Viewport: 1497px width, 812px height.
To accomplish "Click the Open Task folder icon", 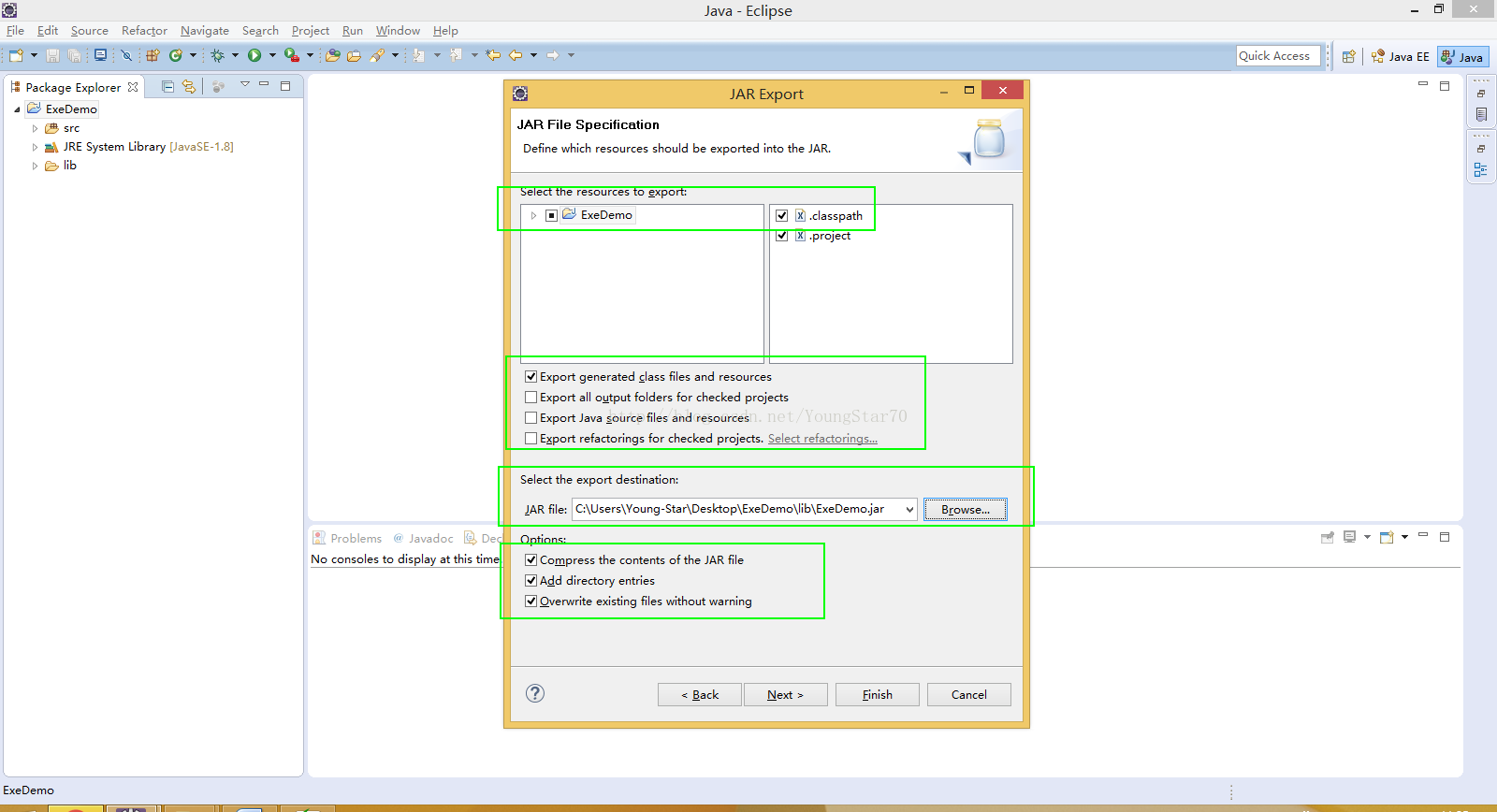I will tap(354, 55).
